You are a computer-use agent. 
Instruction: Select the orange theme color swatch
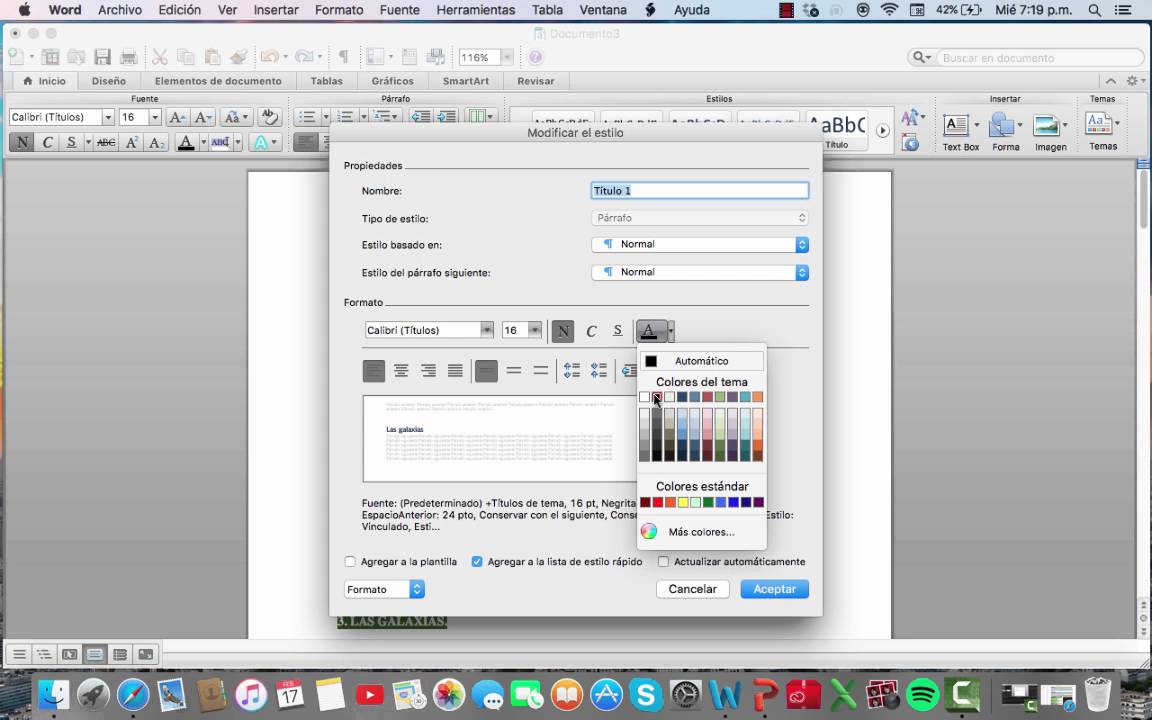[757, 397]
